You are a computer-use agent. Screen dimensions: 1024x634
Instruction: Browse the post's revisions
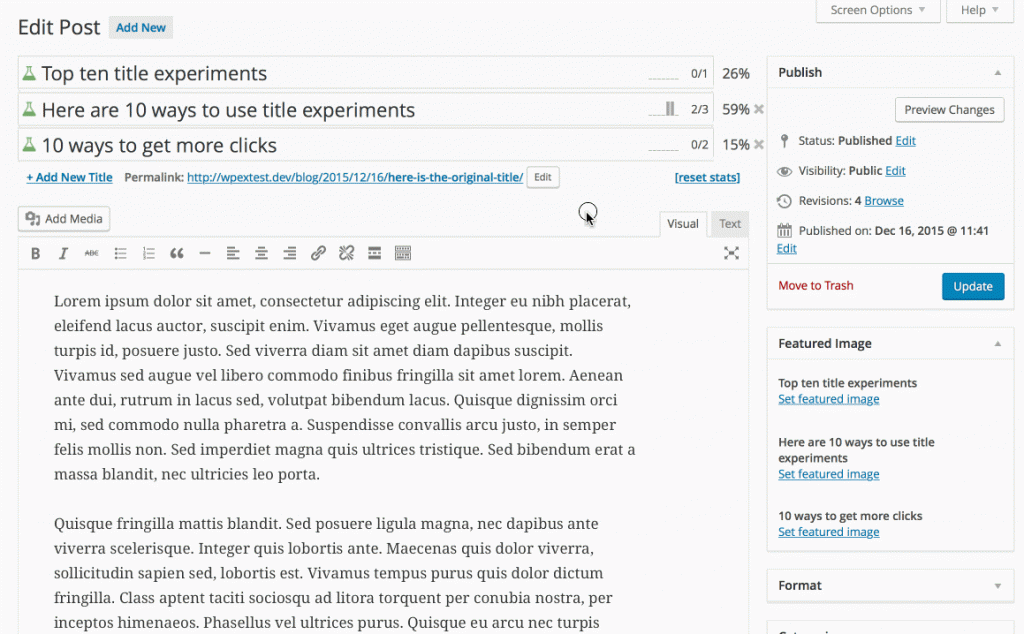(884, 200)
